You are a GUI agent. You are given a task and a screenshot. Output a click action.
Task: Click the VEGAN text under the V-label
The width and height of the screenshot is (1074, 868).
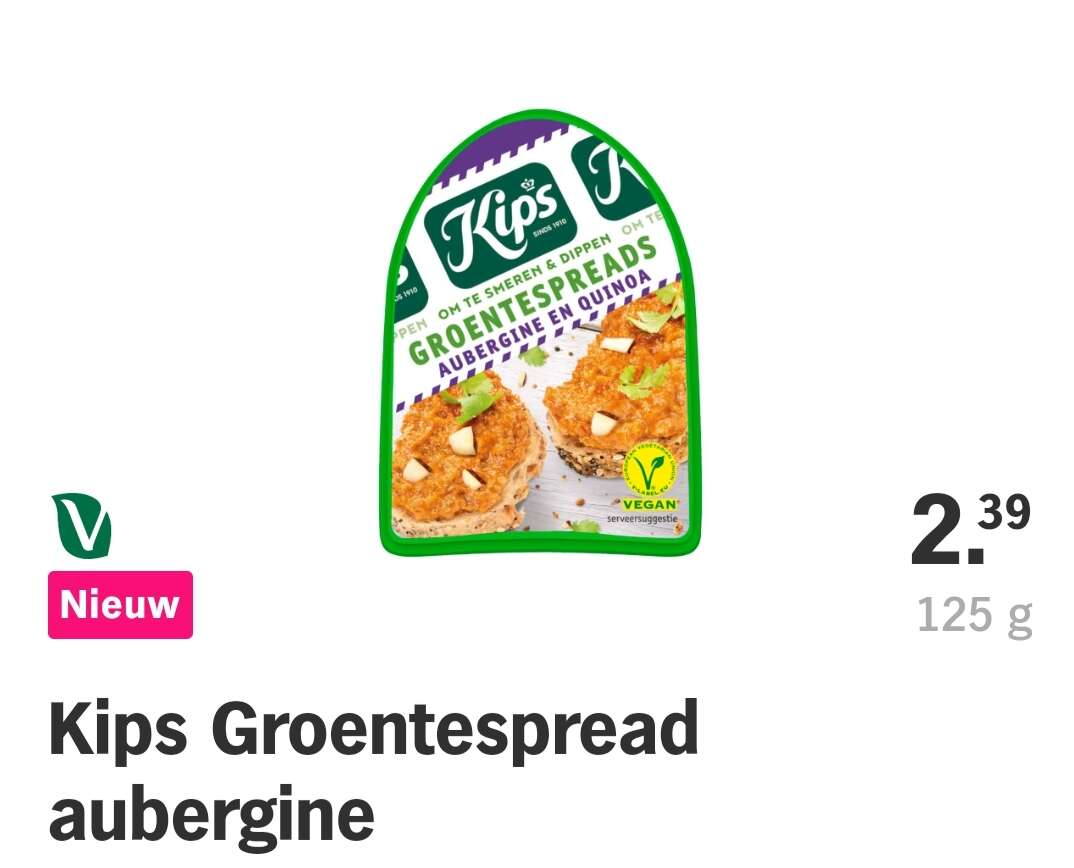click(648, 503)
